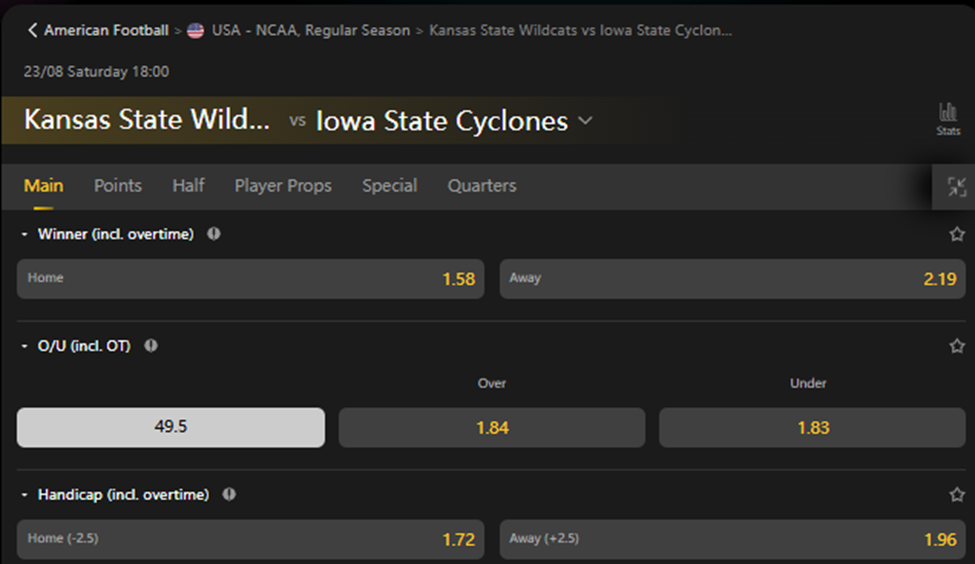Select Over 49.5 at odds 1.84

pos(491,427)
